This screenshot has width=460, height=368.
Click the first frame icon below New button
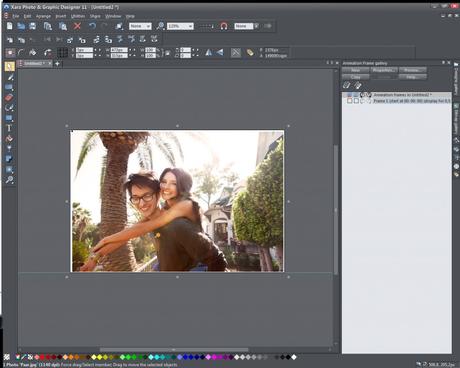[347, 86]
